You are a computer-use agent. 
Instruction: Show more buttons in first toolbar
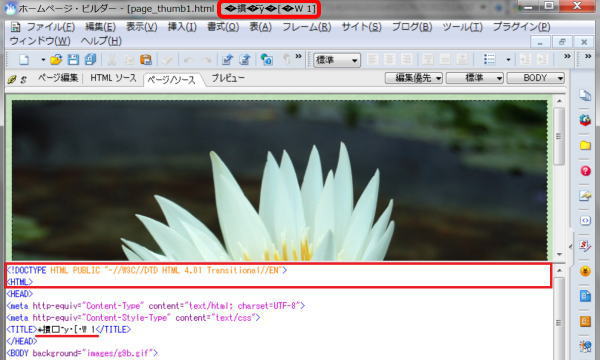(298, 57)
